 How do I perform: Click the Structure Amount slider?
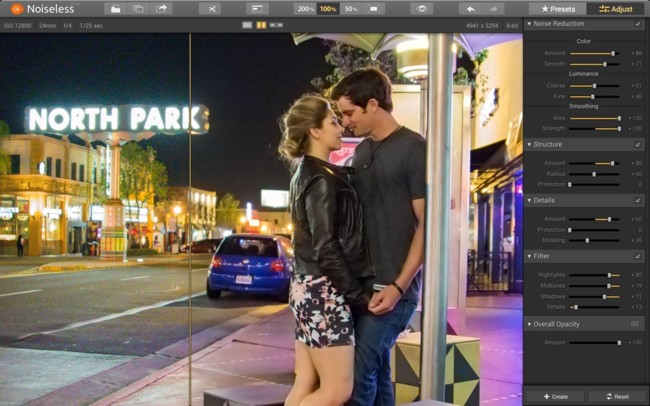pos(594,163)
